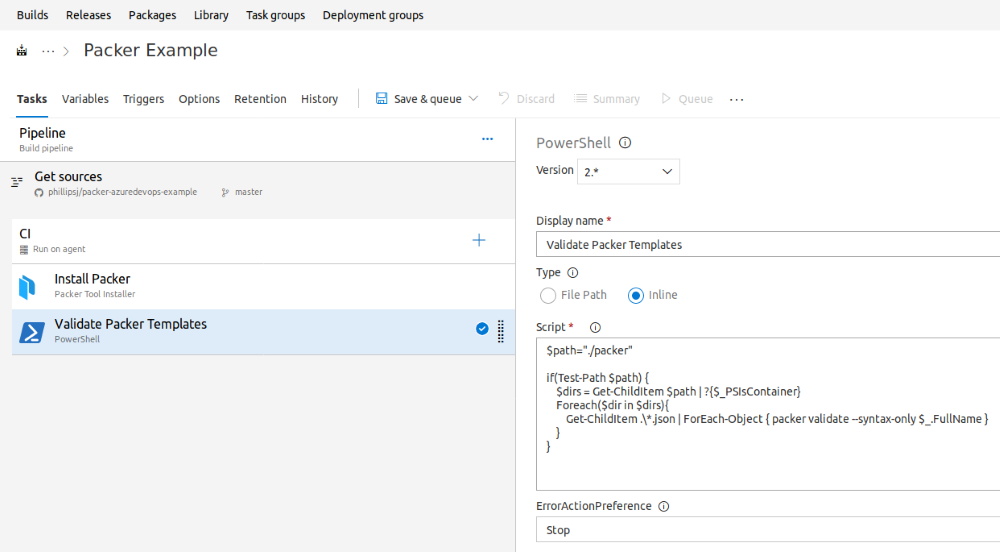The width and height of the screenshot is (1000, 552).
Task: Click the Get sources lines icon
Action: (17, 182)
